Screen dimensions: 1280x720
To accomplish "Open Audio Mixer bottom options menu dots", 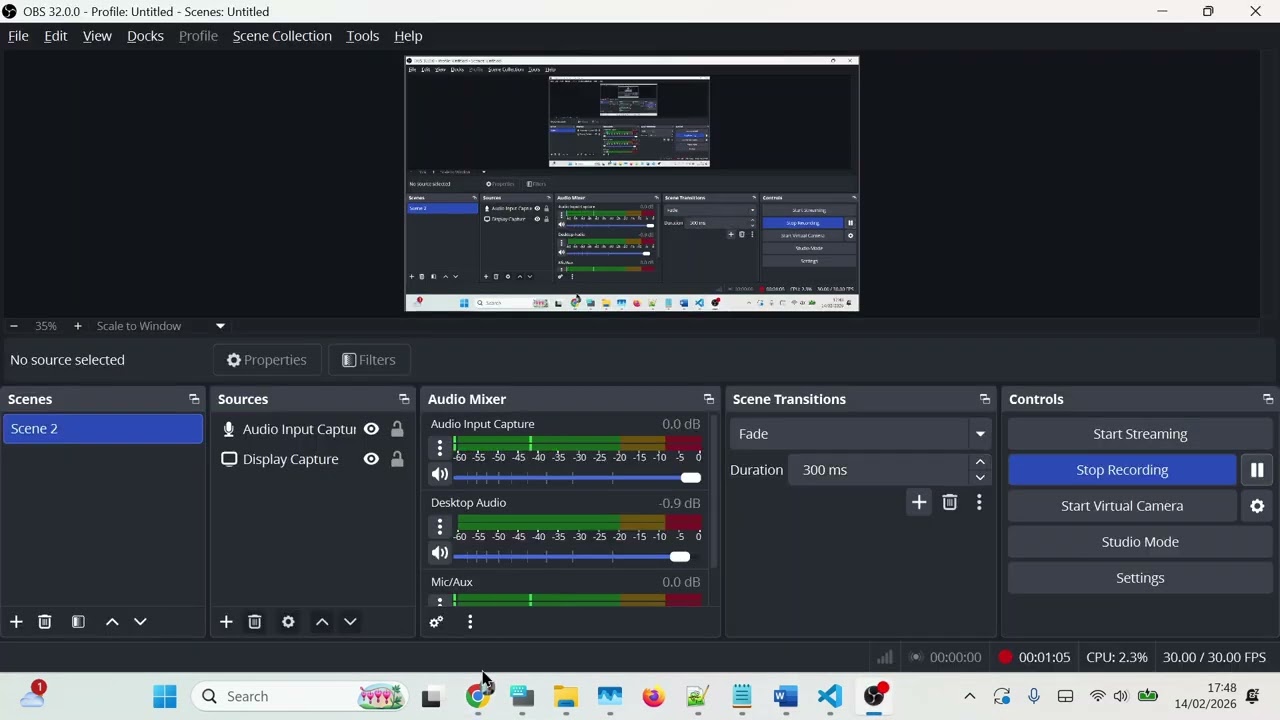I will [x=470, y=622].
